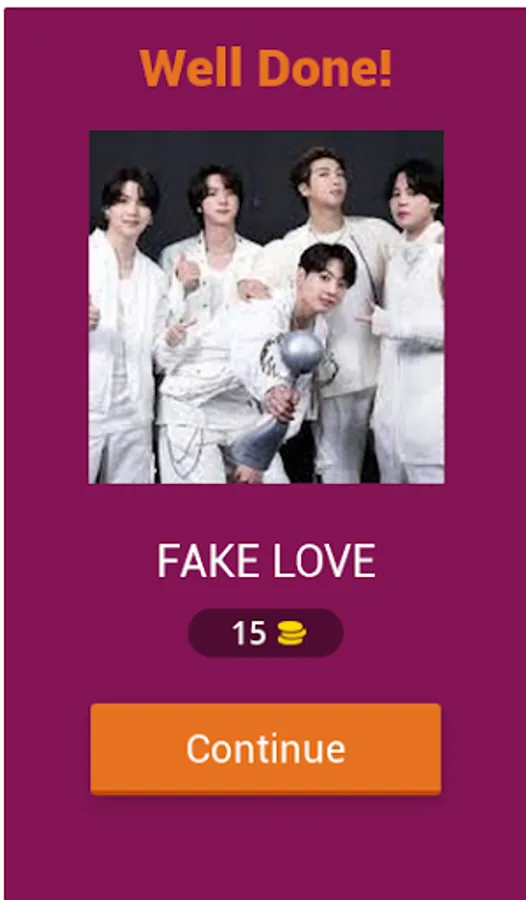Screen dimensions: 526x900
Task: Tap the dark 15 coins reward badge
Action: 266,633
